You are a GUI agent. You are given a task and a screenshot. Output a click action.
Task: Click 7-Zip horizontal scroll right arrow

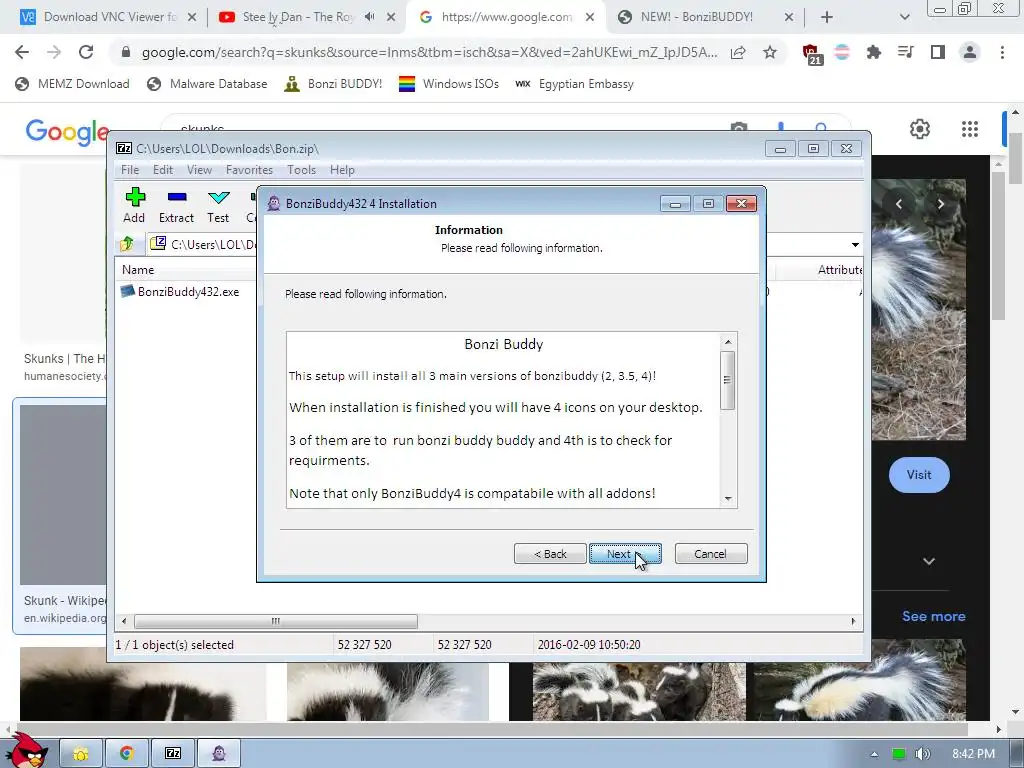pyautogui.click(x=853, y=621)
